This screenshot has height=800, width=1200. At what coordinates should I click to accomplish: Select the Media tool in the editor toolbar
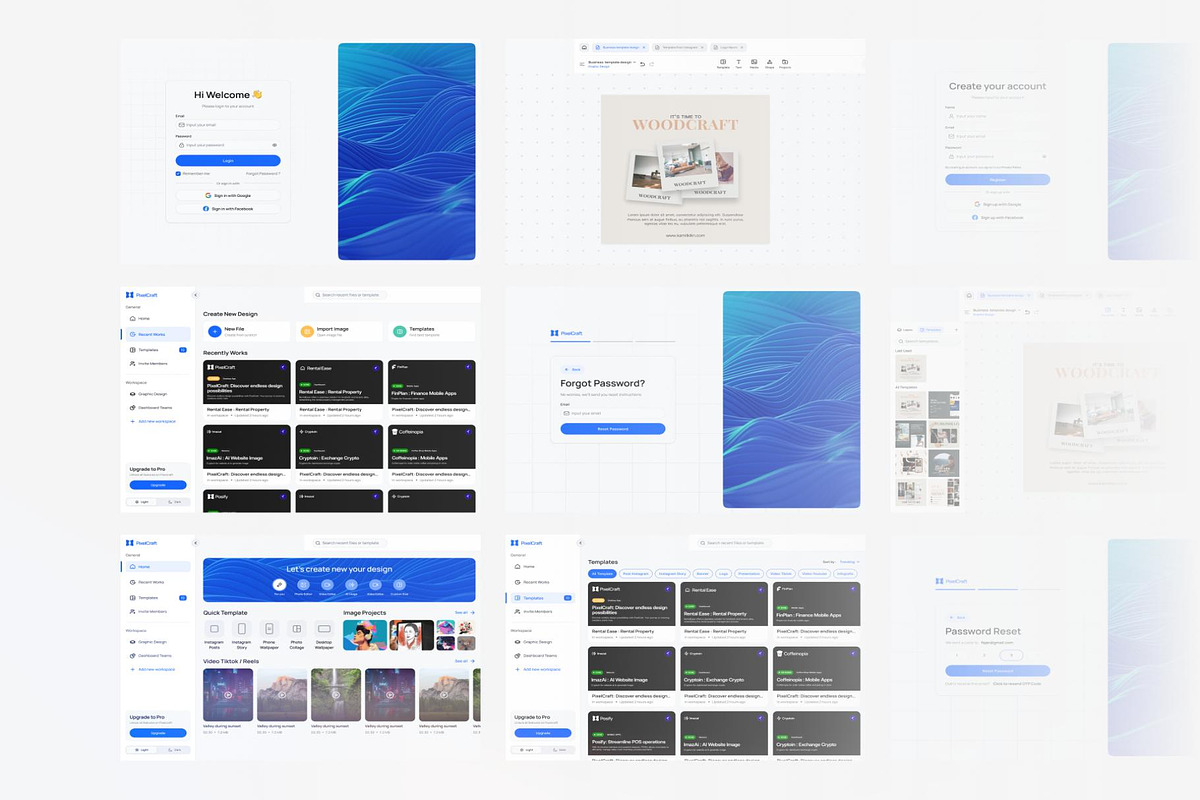pyautogui.click(x=754, y=63)
